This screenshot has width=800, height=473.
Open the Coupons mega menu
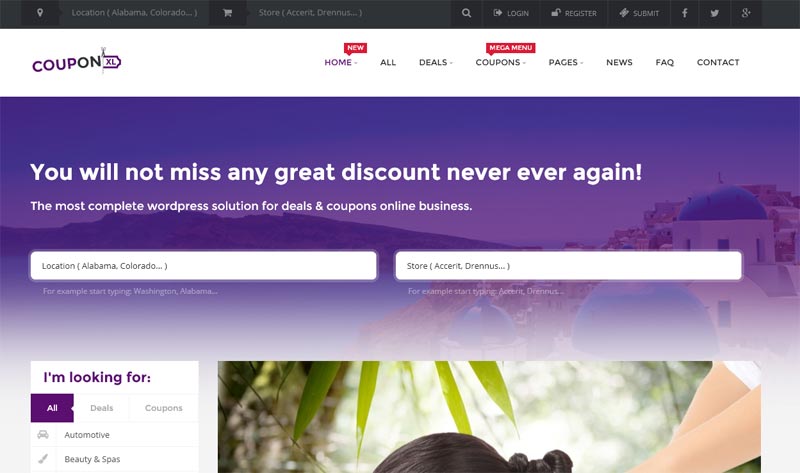[x=501, y=62]
